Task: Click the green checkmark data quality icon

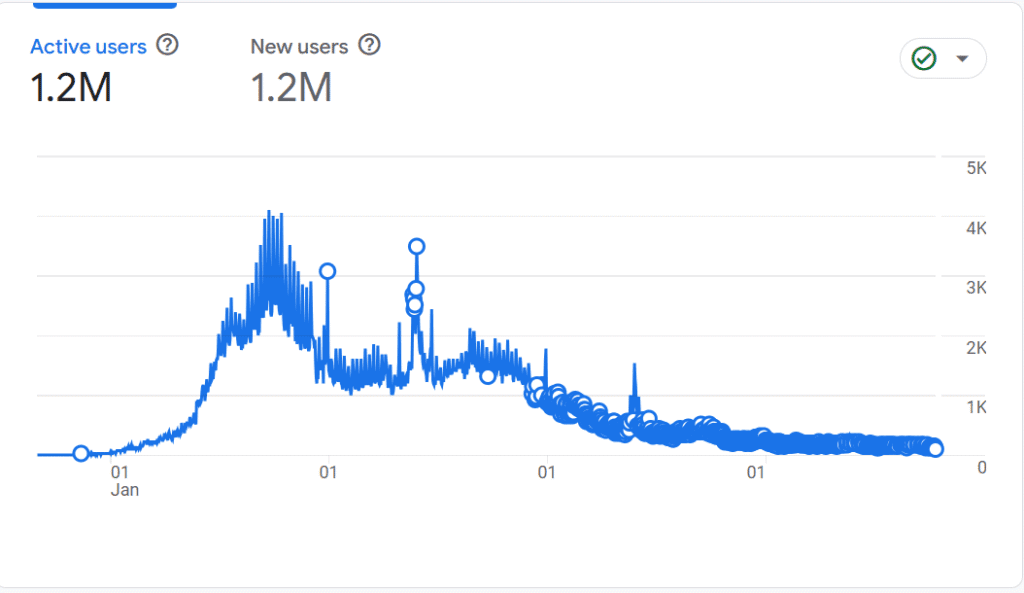Action: tap(924, 59)
